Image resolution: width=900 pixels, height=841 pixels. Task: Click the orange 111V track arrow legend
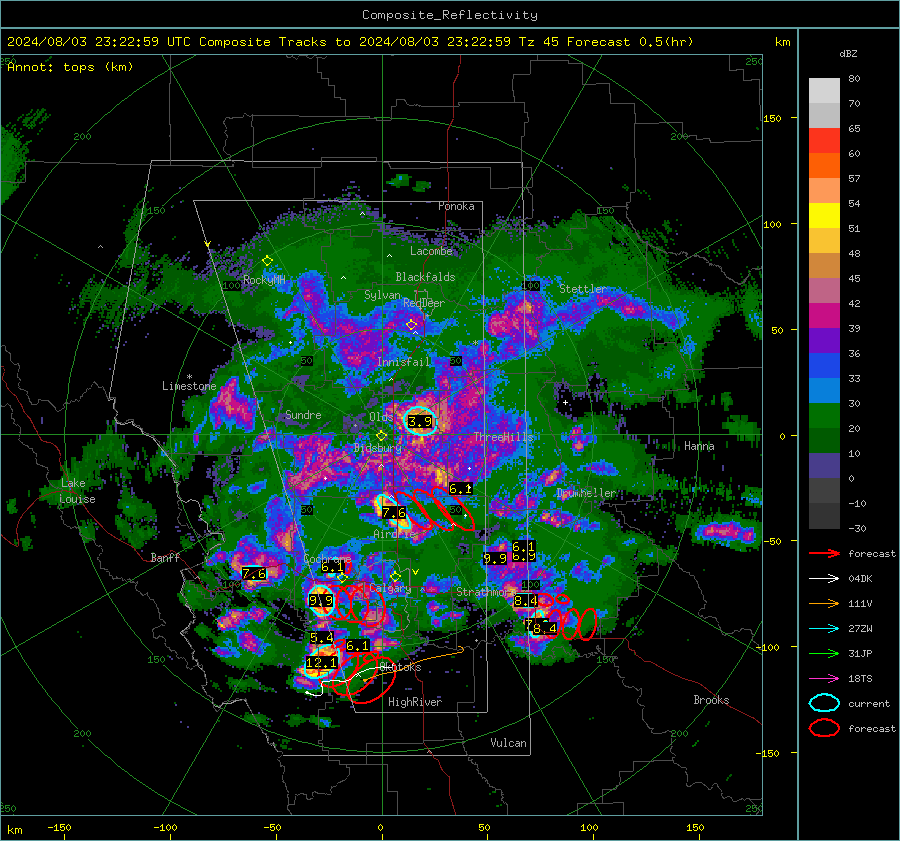[x=824, y=603]
